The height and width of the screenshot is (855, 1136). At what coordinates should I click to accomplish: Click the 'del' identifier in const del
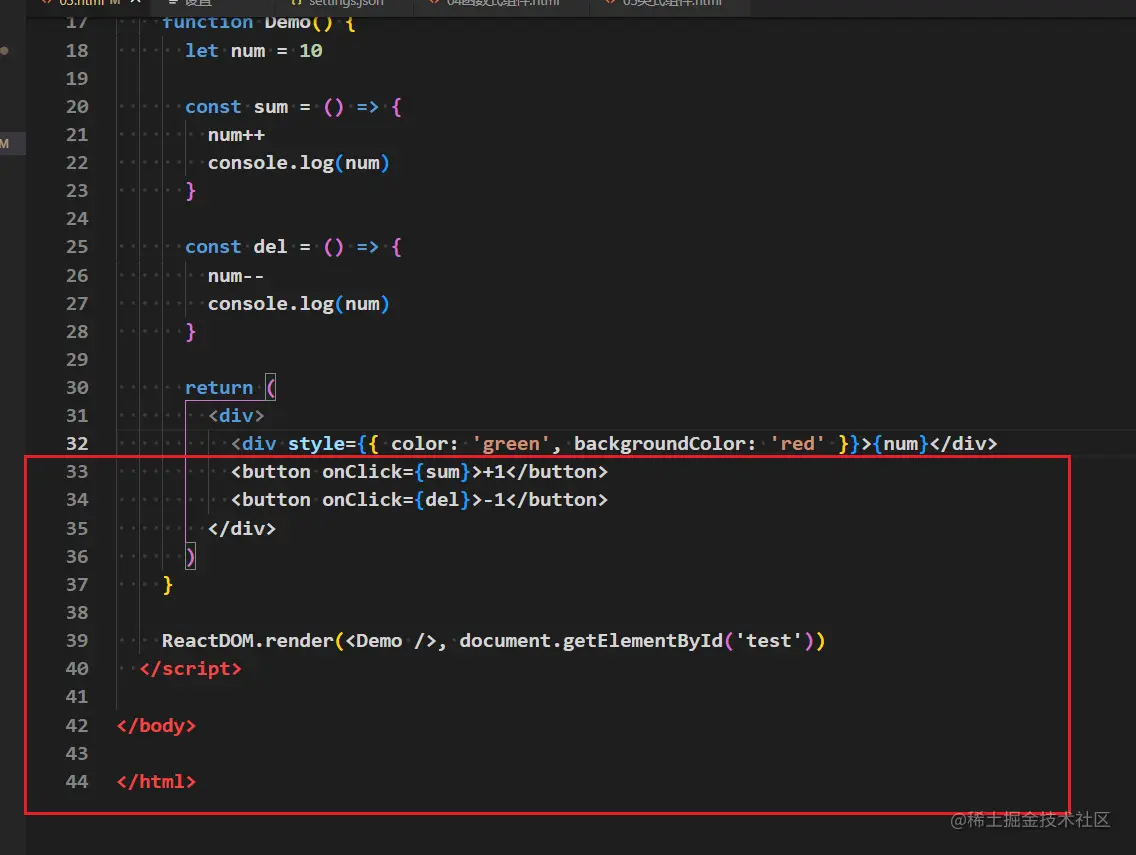[x=270, y=247]
